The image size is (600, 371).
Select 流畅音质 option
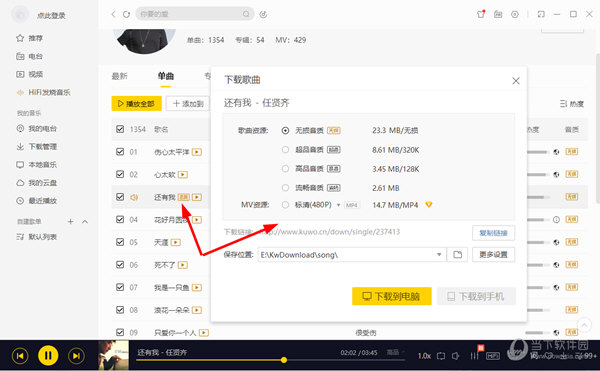[285, 188]
